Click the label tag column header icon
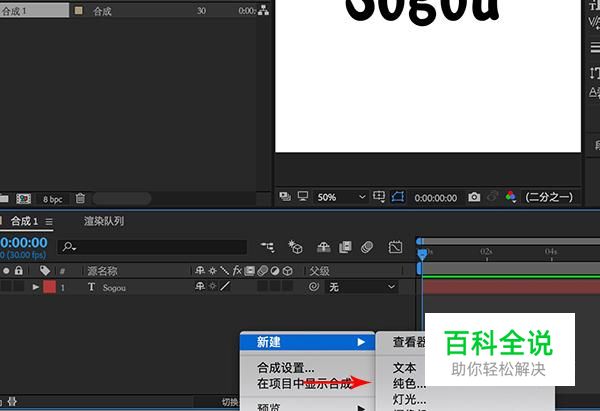The width and height of the screenshot is (600, 411). 45,271
